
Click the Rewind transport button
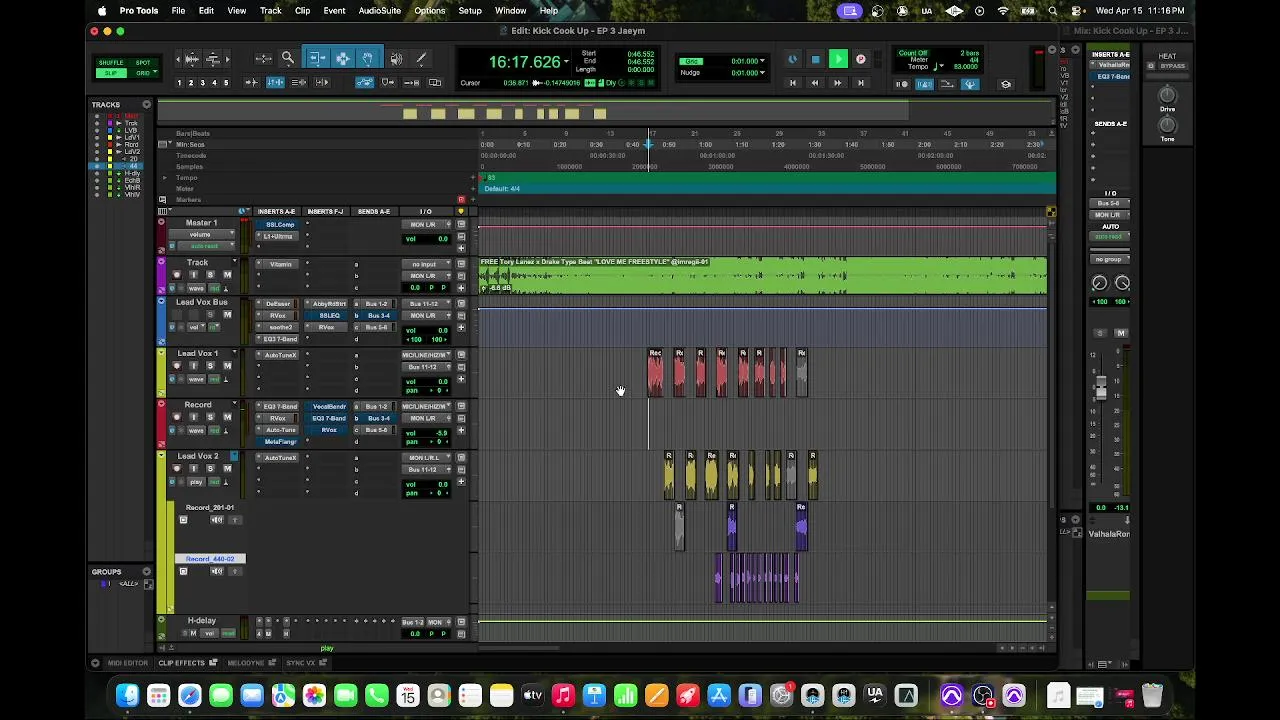tap(815, 83)
